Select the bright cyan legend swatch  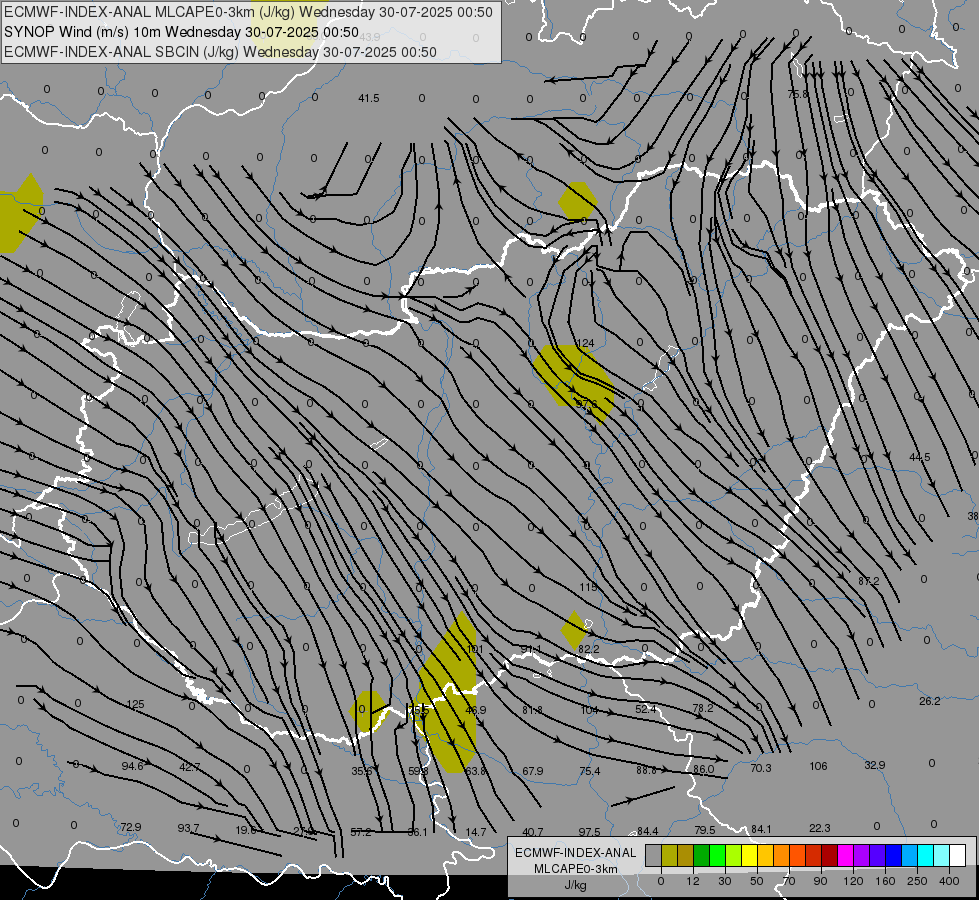(x=926, y=855)
